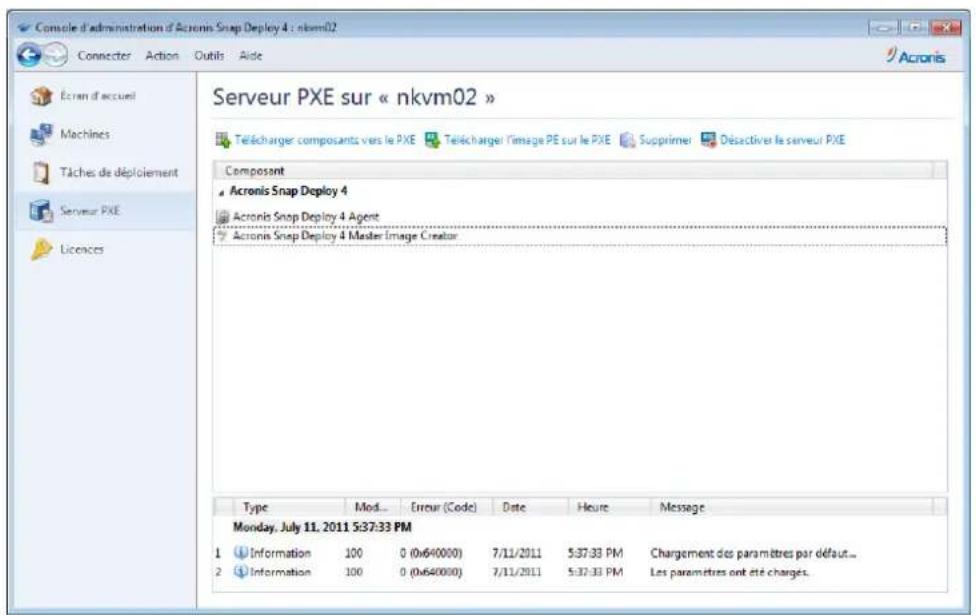Click Désactiver le serveur PXE link
976x615 pixels.
coord(782,140)
